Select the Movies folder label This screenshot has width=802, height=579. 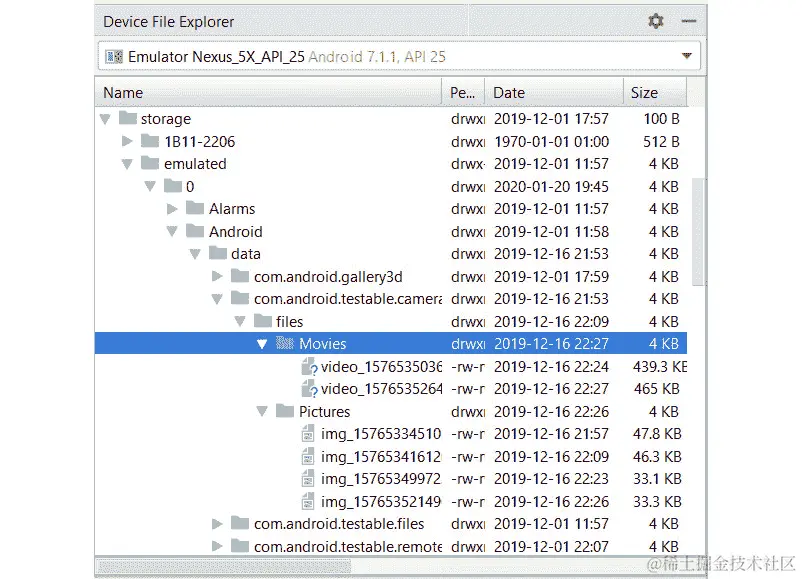323,344
